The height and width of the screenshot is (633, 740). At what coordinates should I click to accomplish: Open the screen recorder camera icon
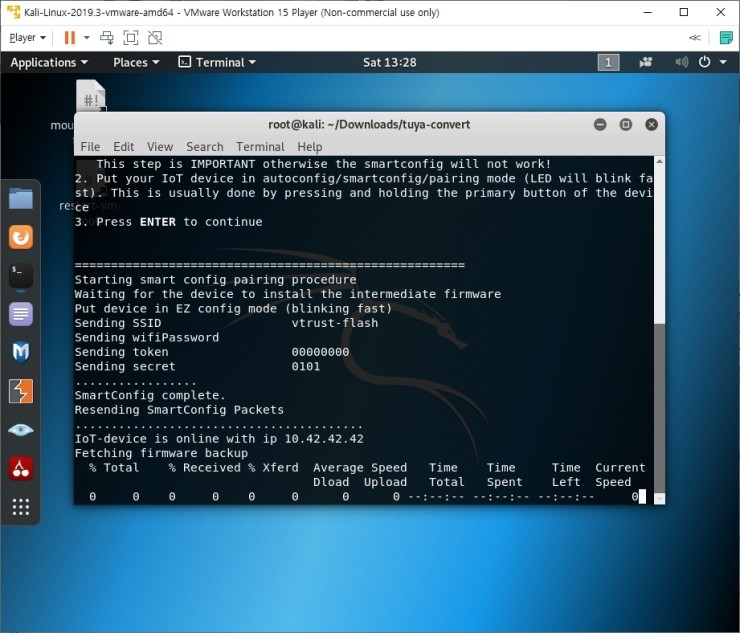point(646,62)
